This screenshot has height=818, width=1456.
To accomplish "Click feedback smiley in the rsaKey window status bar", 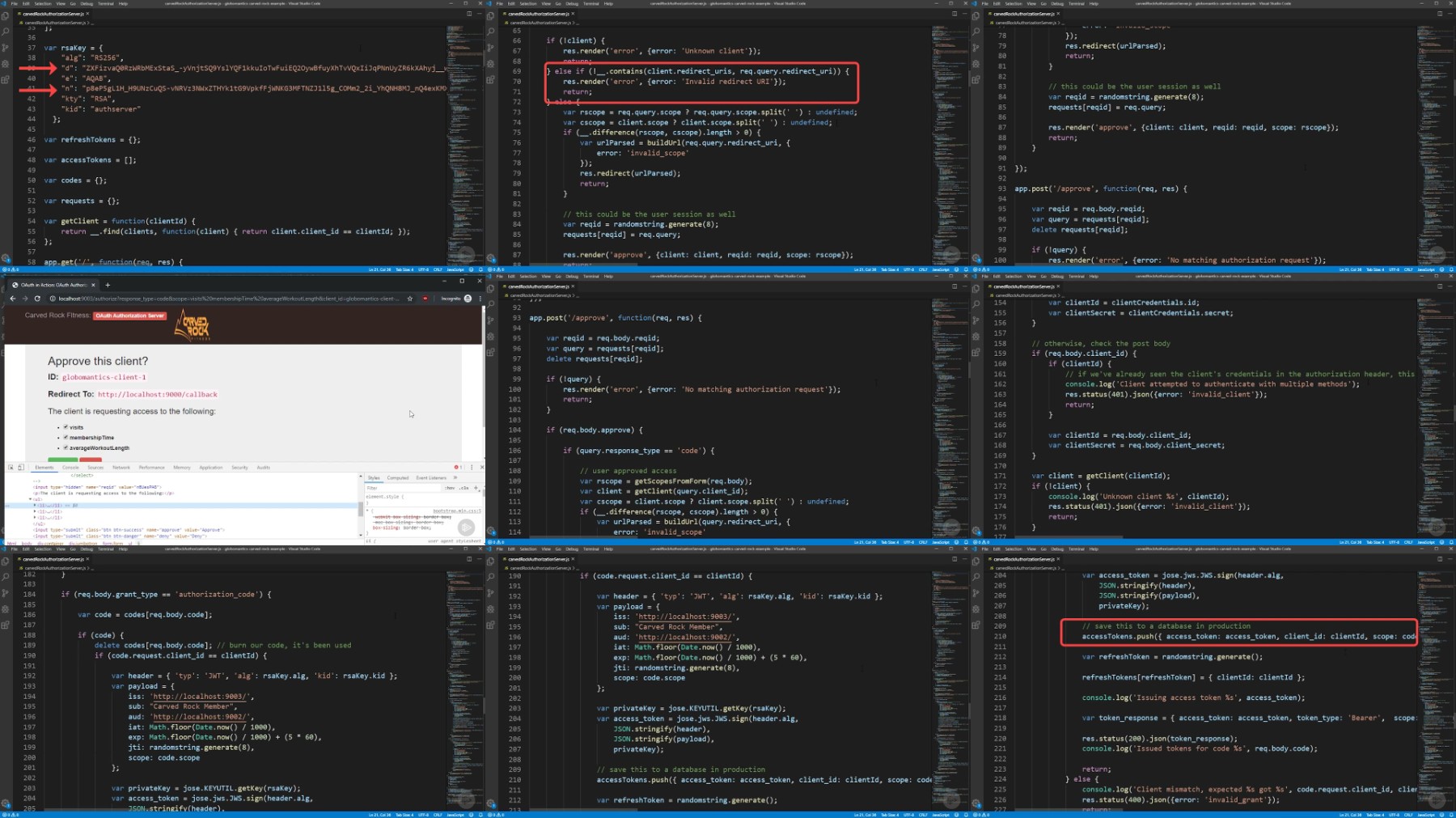I will (472, 269).
